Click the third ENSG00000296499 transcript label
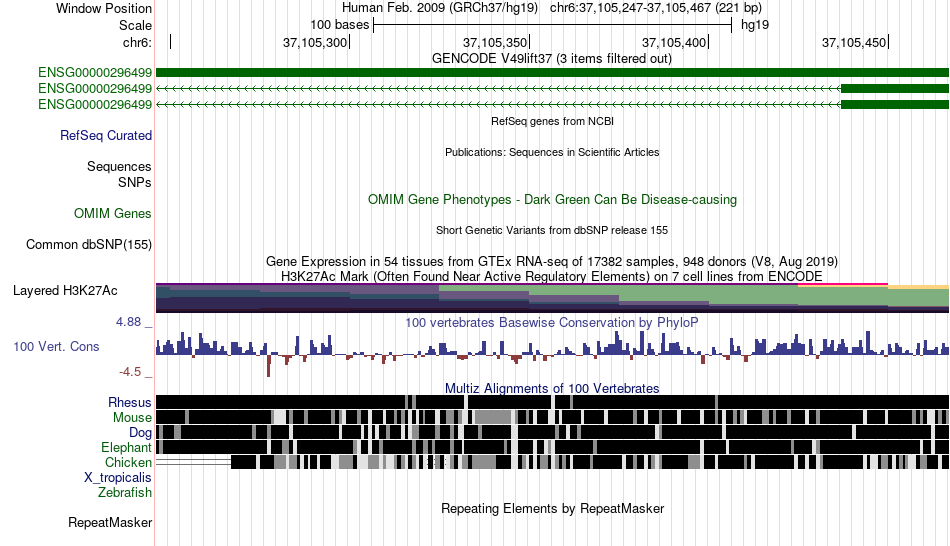Screen dimensions: 950x546 coord(95,104)
